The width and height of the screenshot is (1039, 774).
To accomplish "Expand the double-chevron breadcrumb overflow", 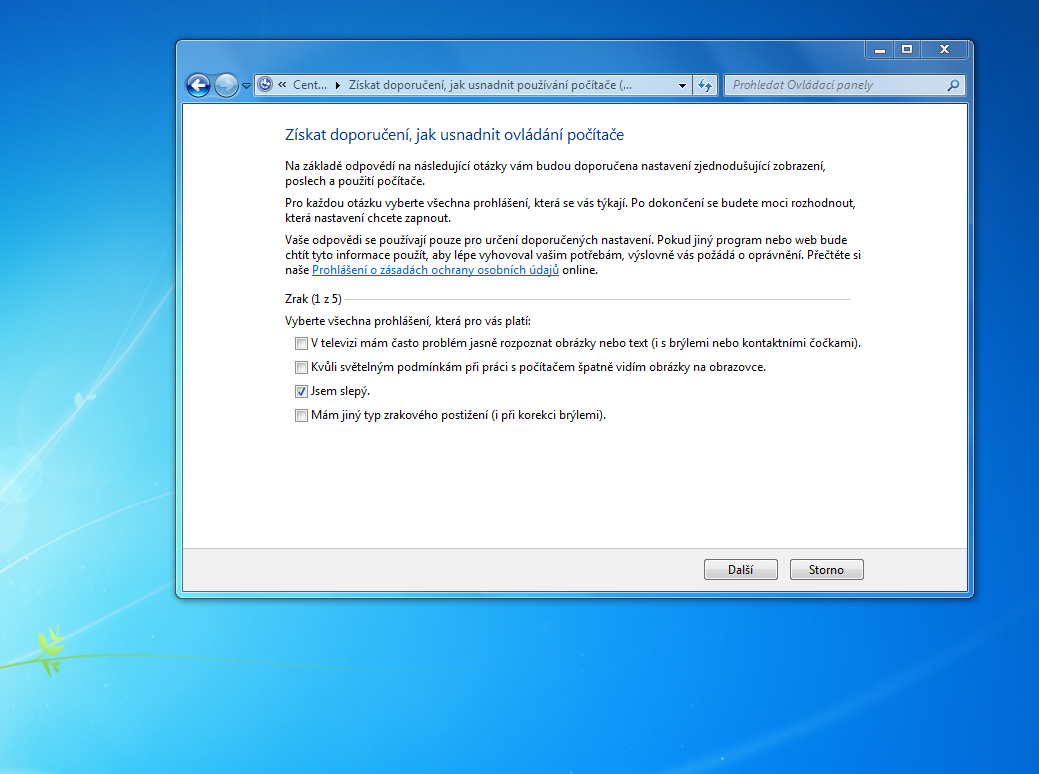I will (x=283, y=85).
